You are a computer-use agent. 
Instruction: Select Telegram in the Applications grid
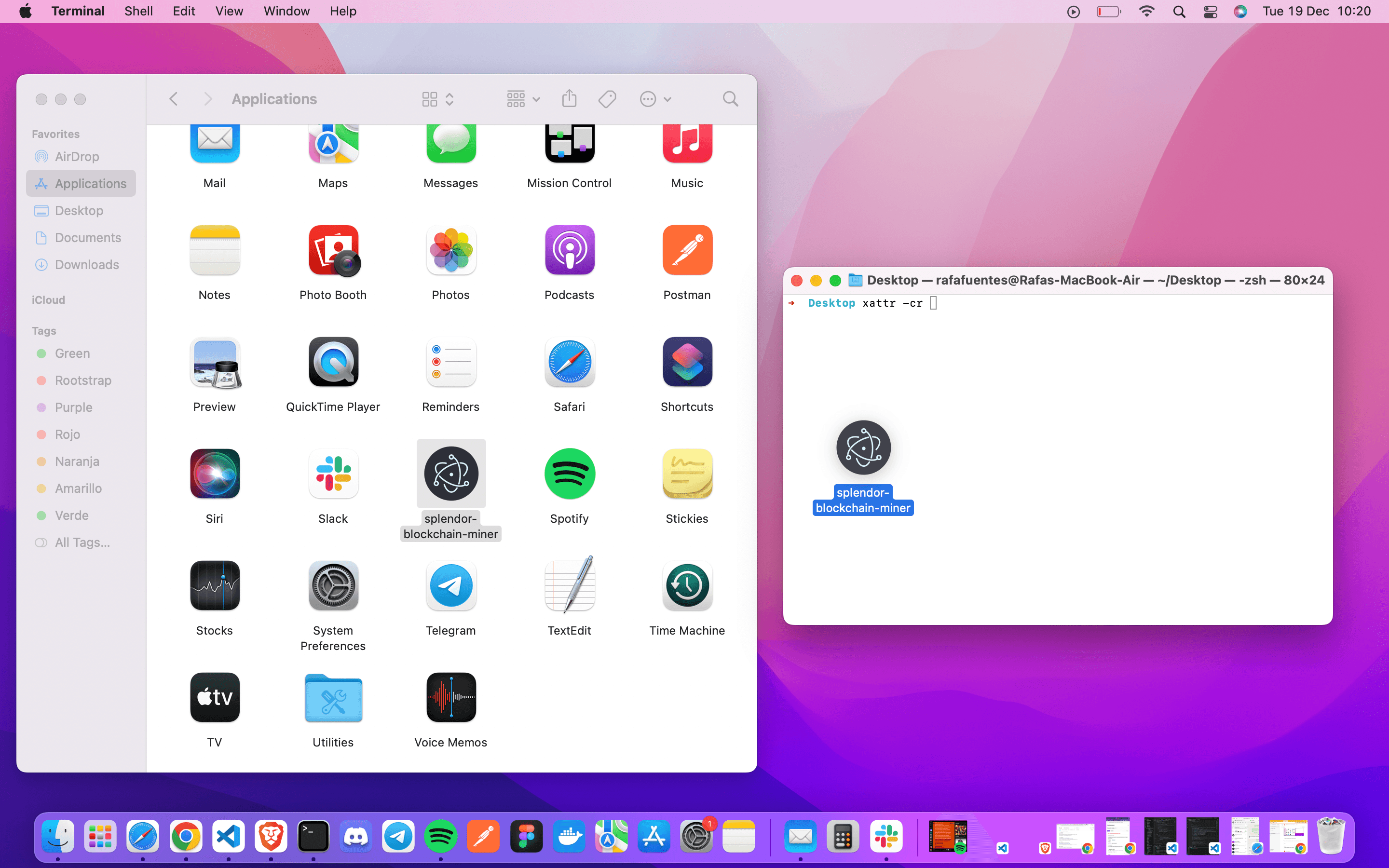[x=451, y=586]
